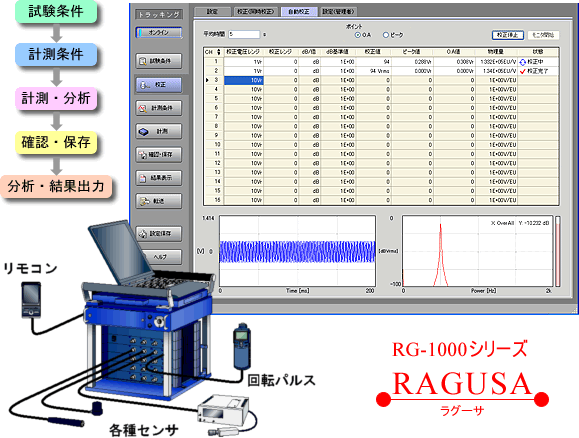Click the 設定保存 save settings icon button

click(159, 234)
